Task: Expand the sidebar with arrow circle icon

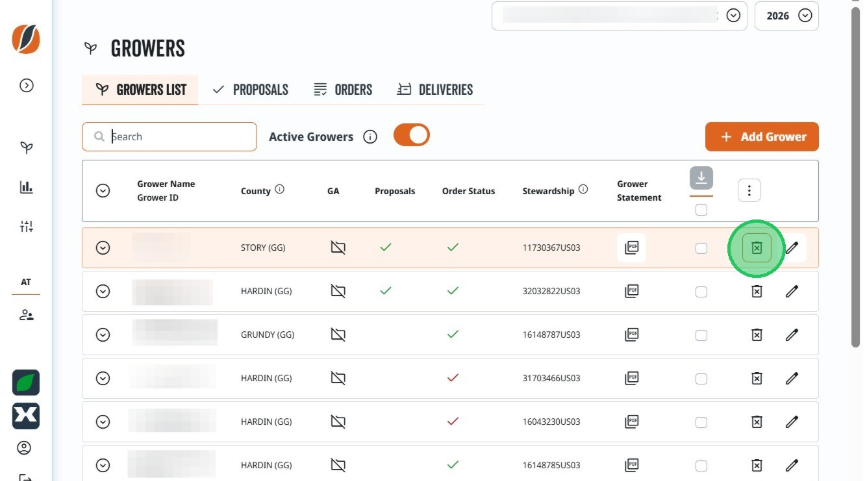Action: (x=26, y=85)
